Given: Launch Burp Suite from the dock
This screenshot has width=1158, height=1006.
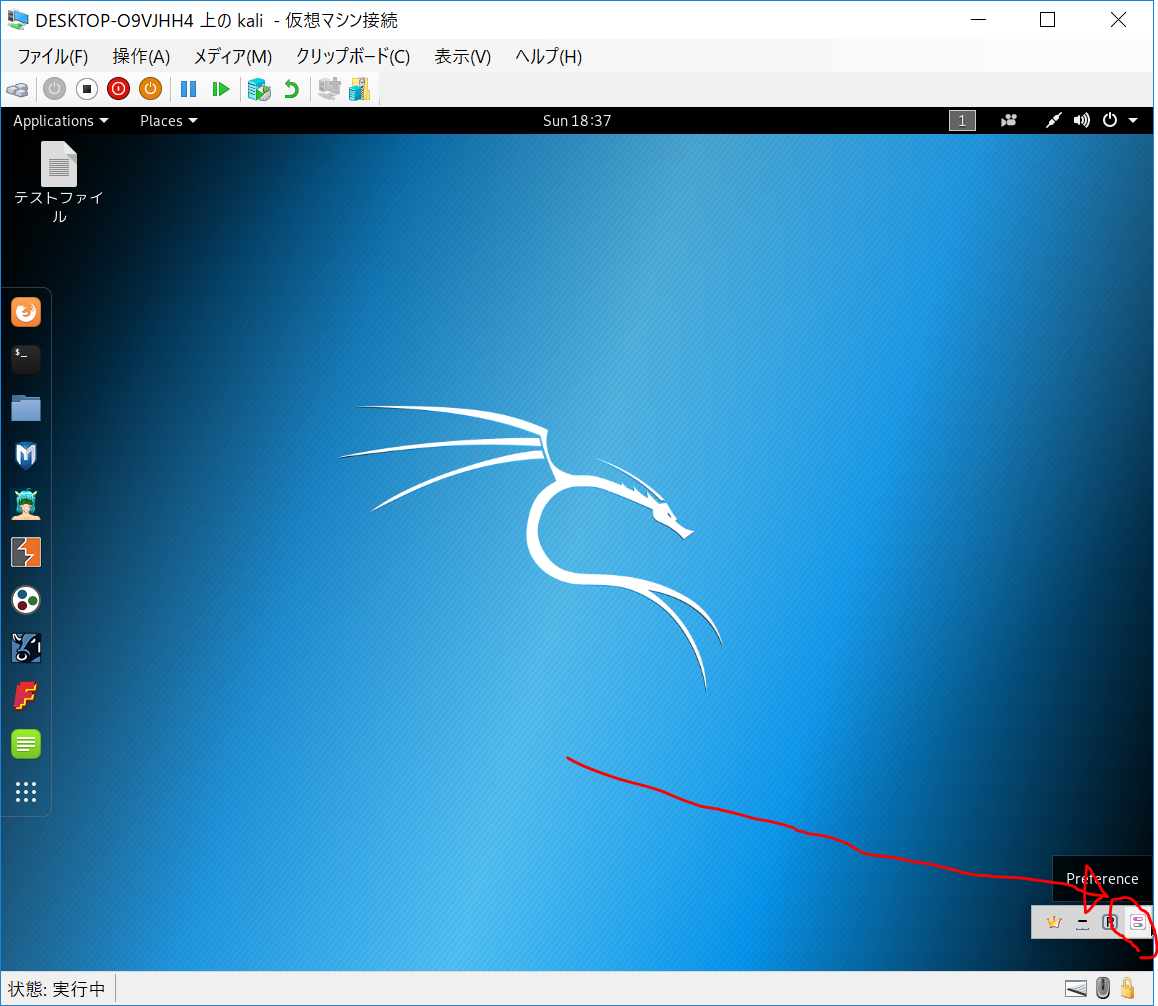Looking at the screenshot, I should pyautogui.click(x=26, y=552).
